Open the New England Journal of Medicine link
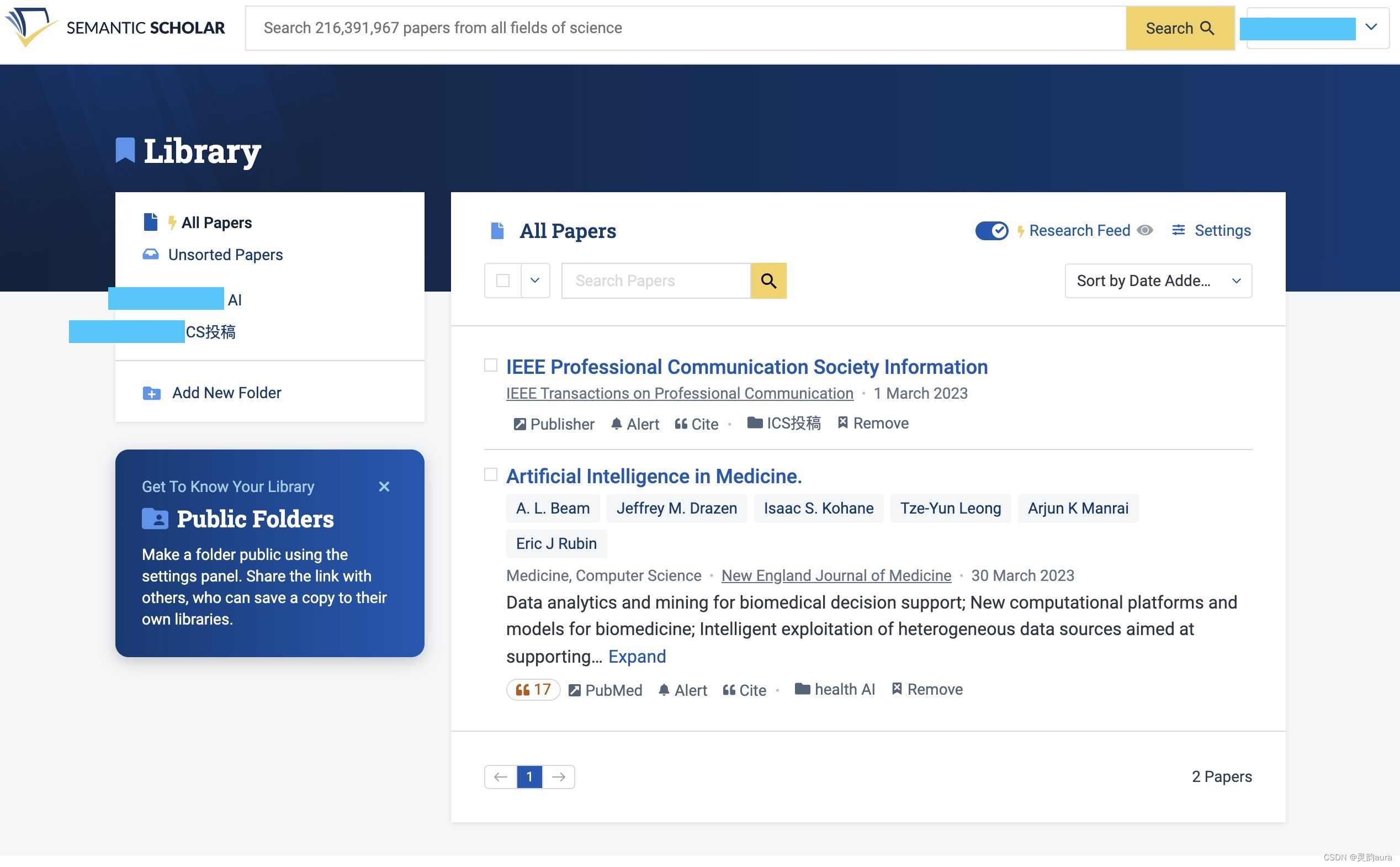The width and height of the screenshot is (1400, 867). [836, 575]
